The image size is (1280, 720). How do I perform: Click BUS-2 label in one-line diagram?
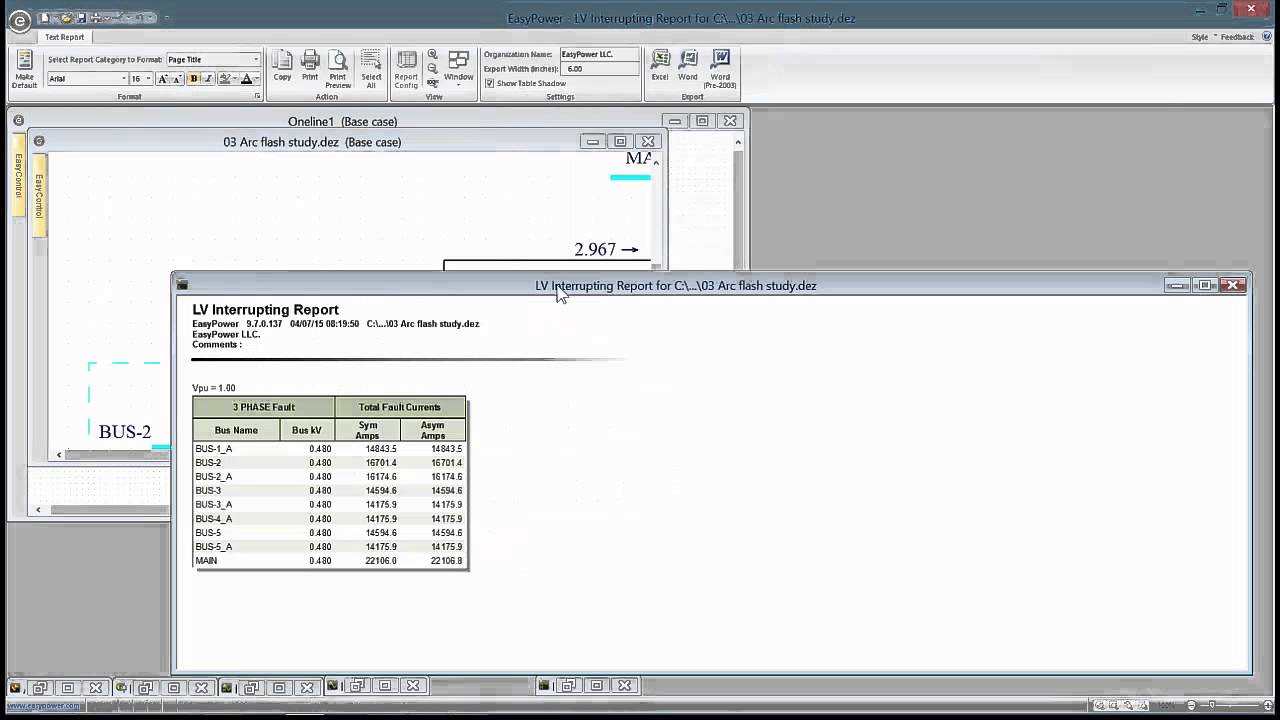(x=125, y=432)
